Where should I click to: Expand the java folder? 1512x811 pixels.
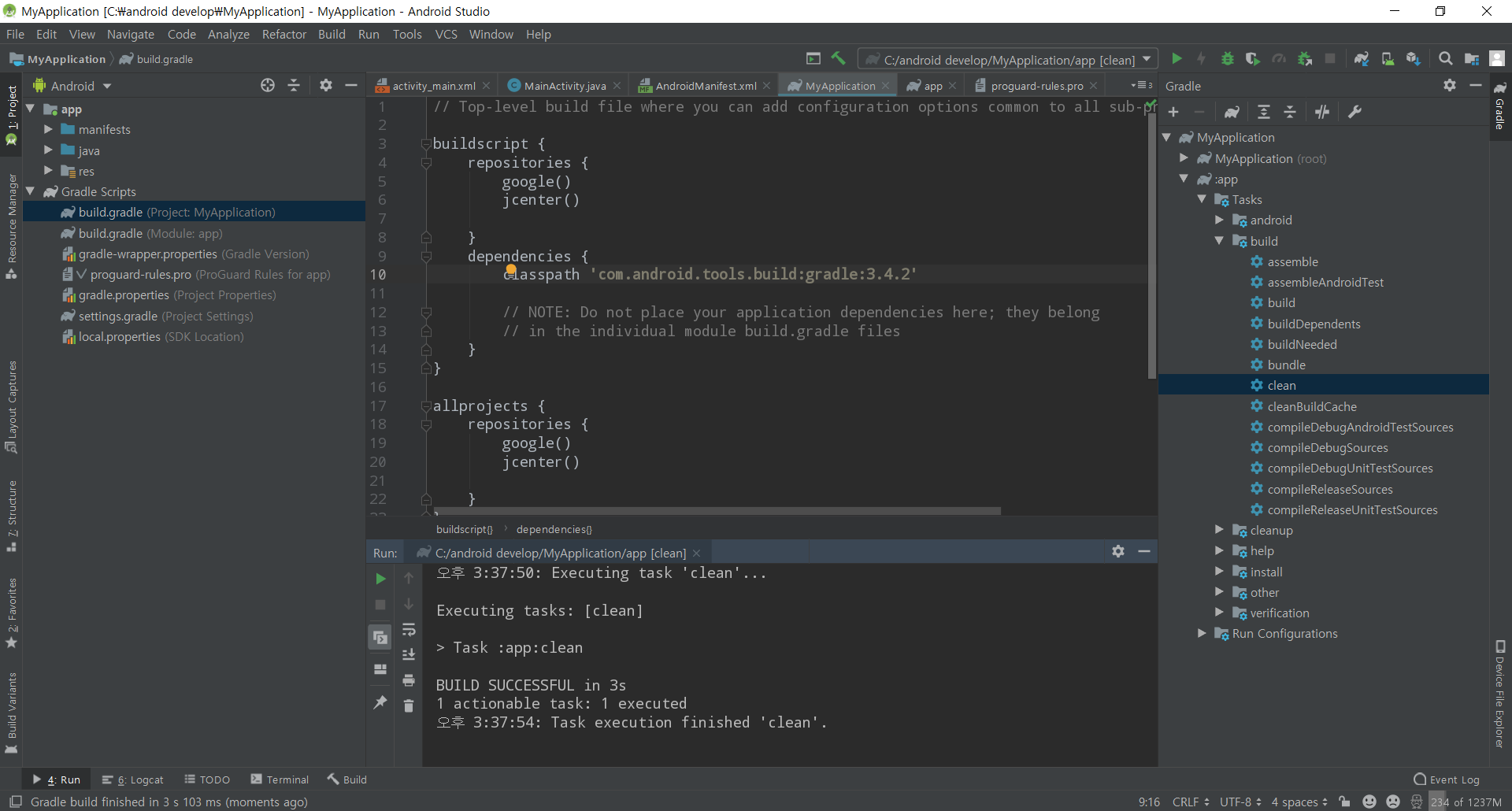48,150
